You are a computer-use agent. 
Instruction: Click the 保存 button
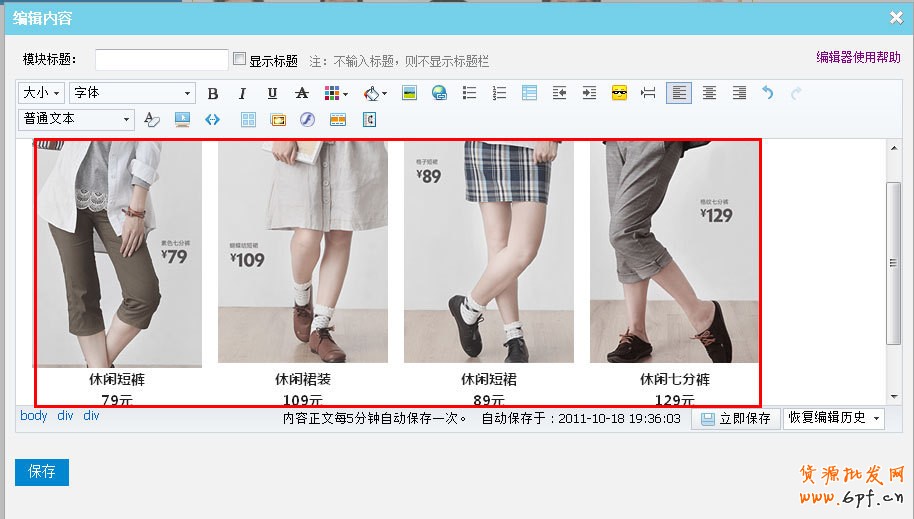[x=42, y=472]
